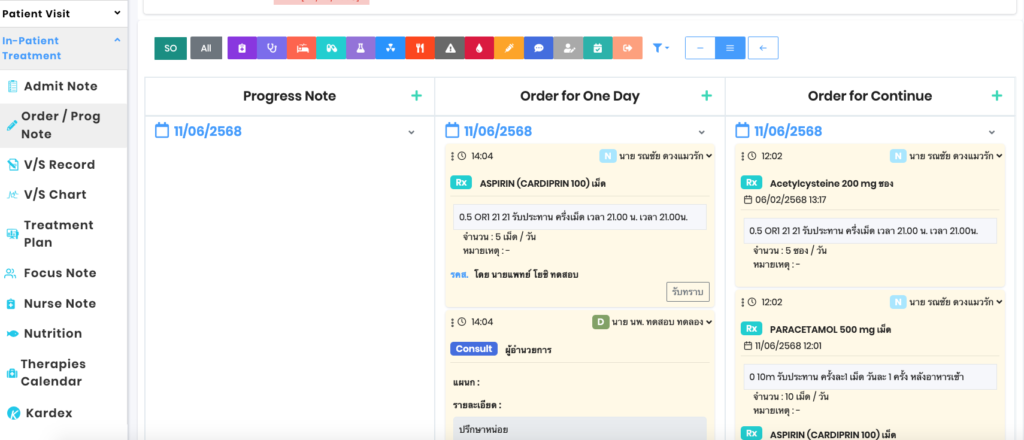Open the Kardex sidebar item
The image size is (1024, 440).
(47, 413)
